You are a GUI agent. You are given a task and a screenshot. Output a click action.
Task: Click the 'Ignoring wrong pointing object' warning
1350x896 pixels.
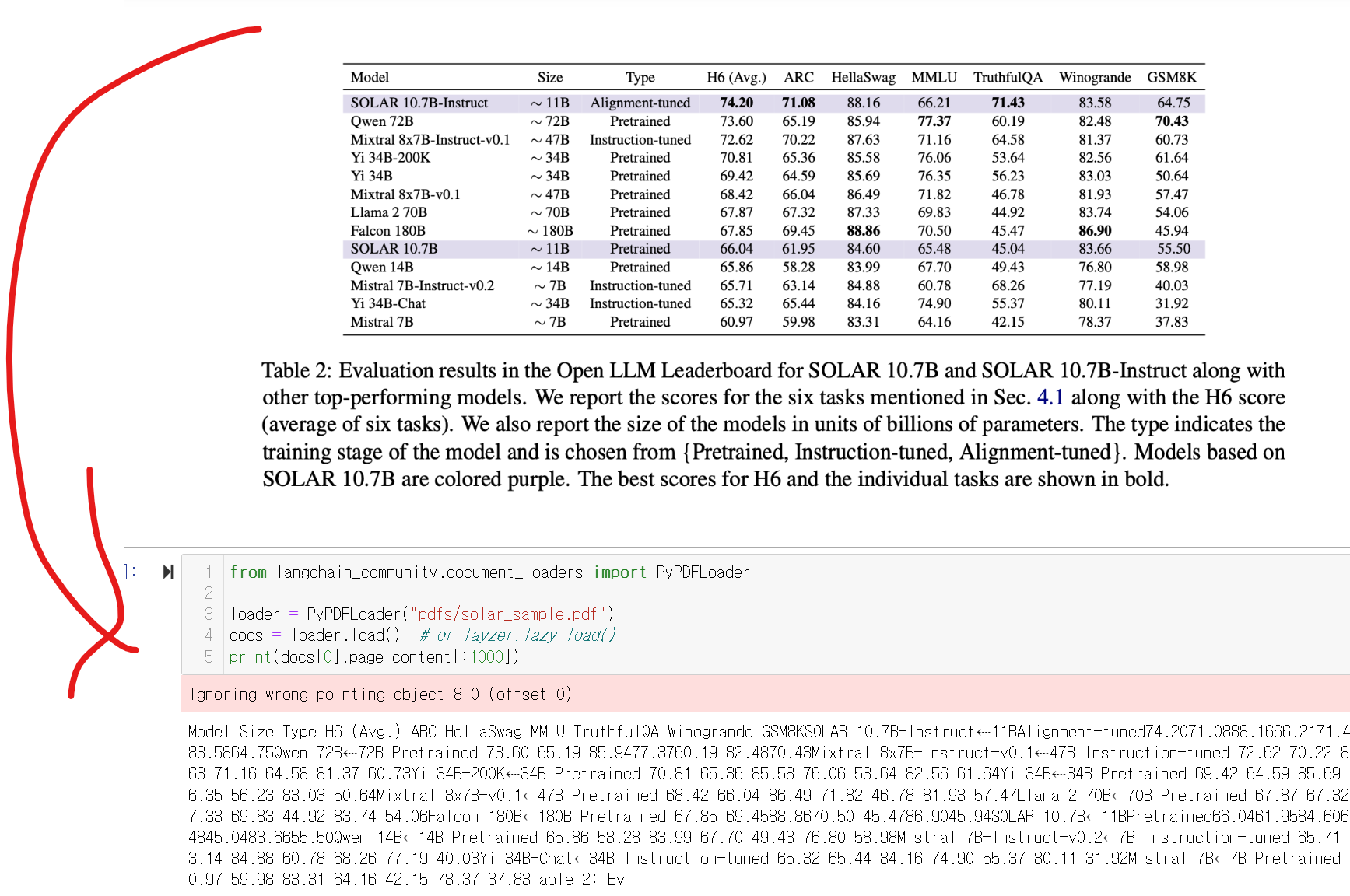(x=380, y=694)
